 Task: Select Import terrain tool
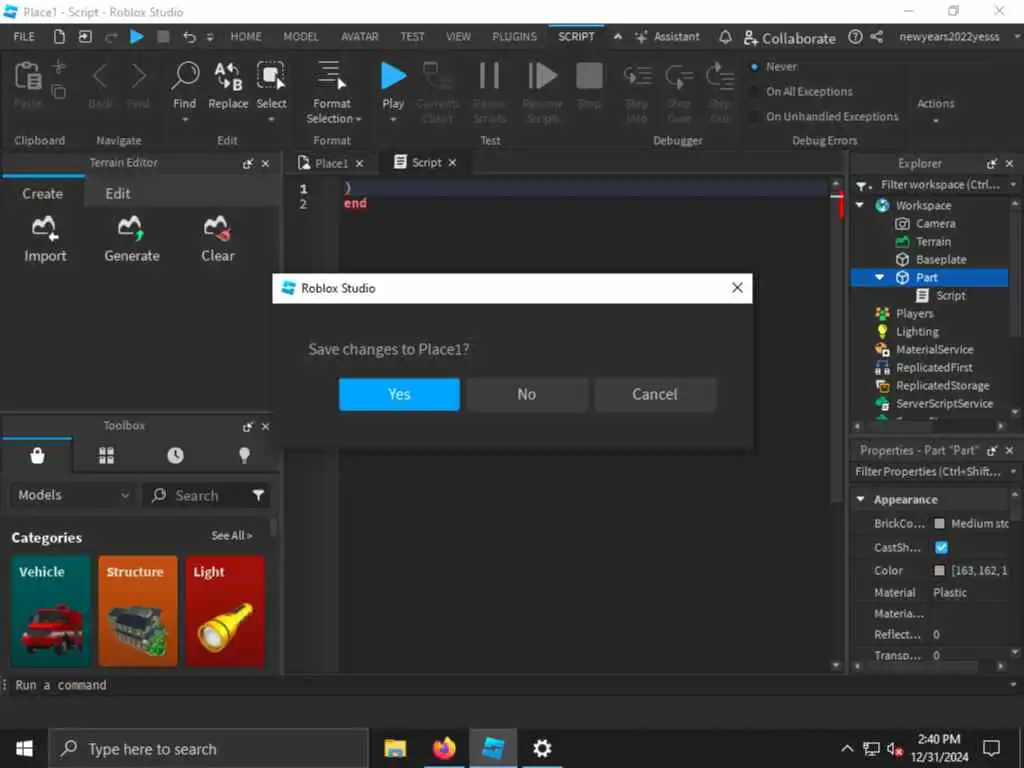coord(45,240)
